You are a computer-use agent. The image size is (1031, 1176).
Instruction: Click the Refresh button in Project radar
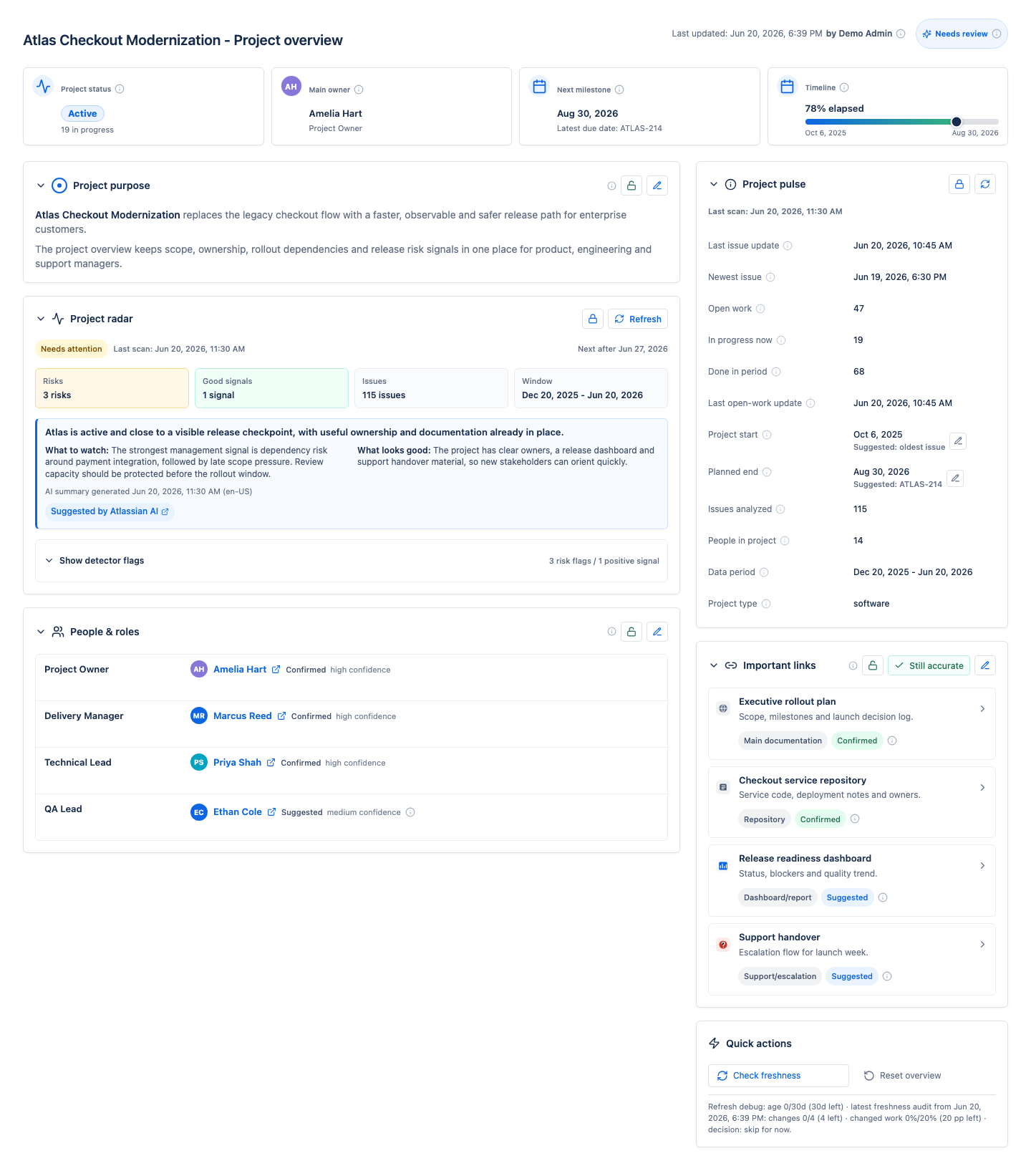coord(638,319)
